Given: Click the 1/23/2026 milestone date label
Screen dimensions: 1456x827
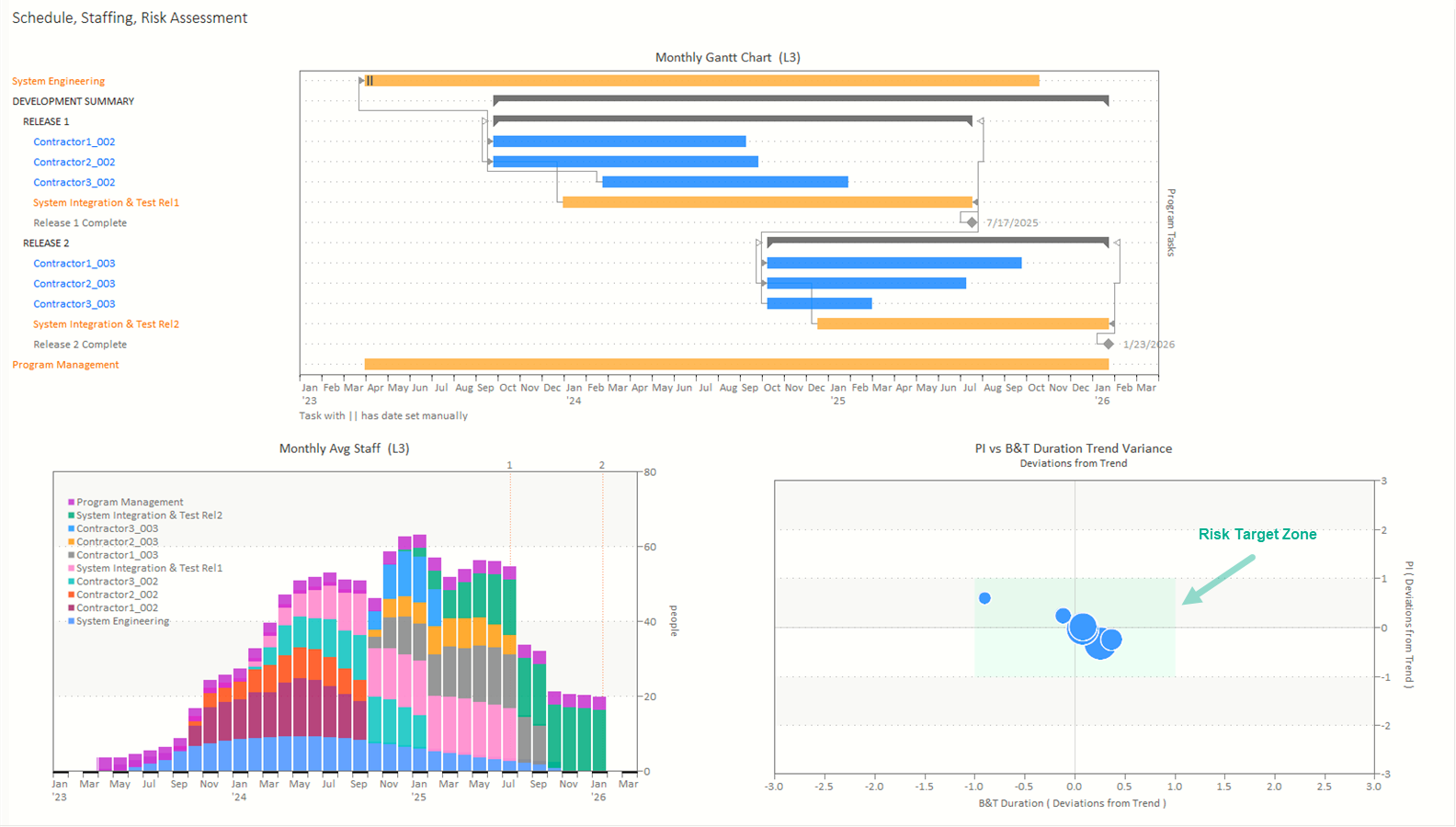Looking at the screenshot, I should (x=1149, y=344).
